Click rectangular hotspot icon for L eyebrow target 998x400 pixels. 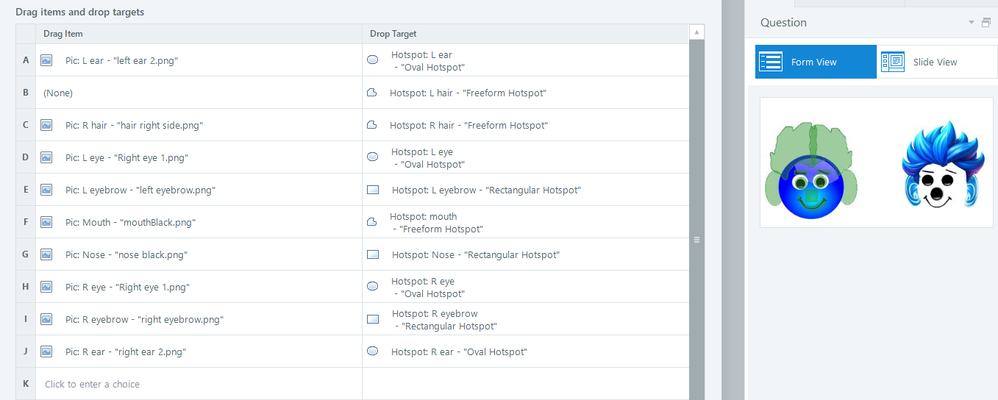373,190
